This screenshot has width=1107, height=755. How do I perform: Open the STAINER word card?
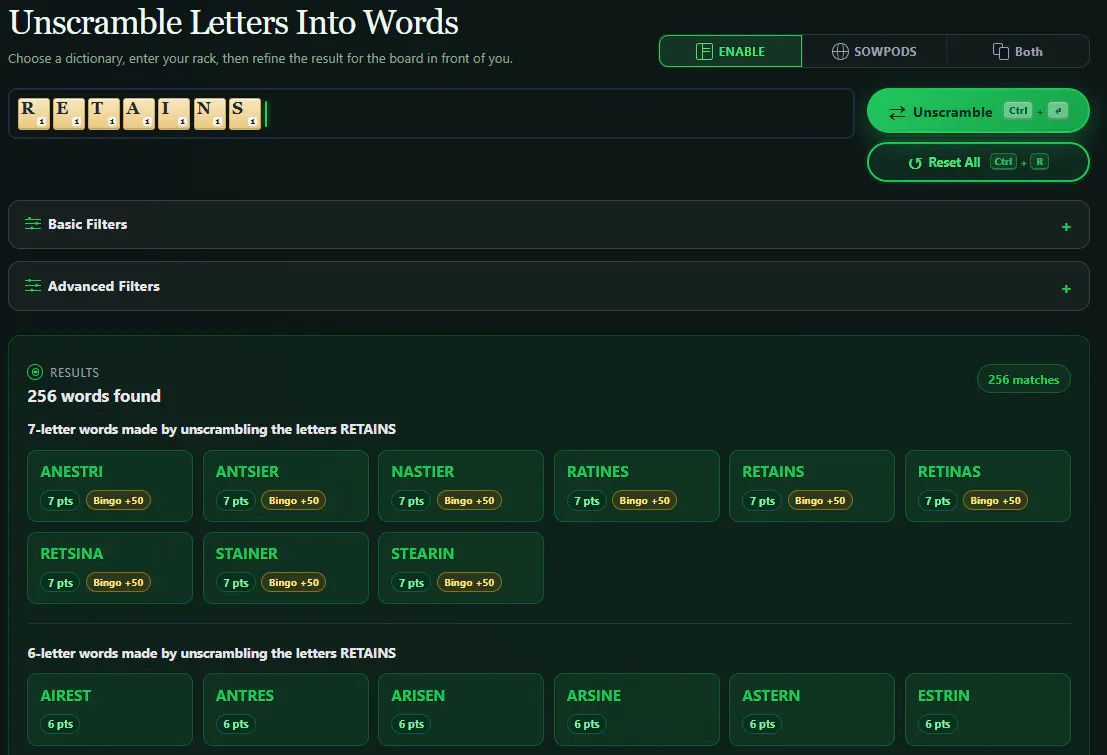pos(285,568)
